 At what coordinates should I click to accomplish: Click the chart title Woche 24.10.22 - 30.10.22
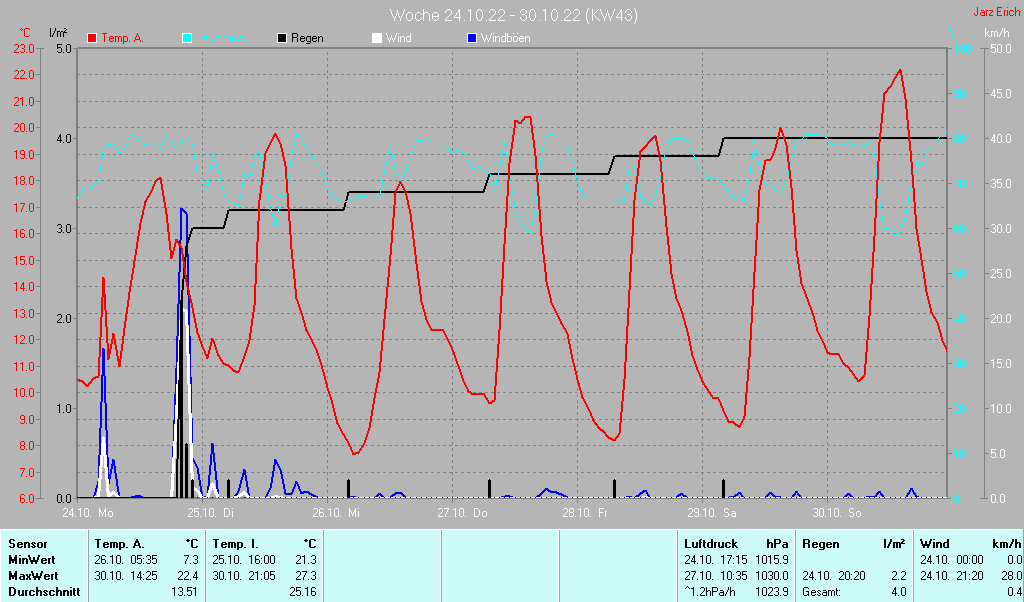(x=513, y=15)
